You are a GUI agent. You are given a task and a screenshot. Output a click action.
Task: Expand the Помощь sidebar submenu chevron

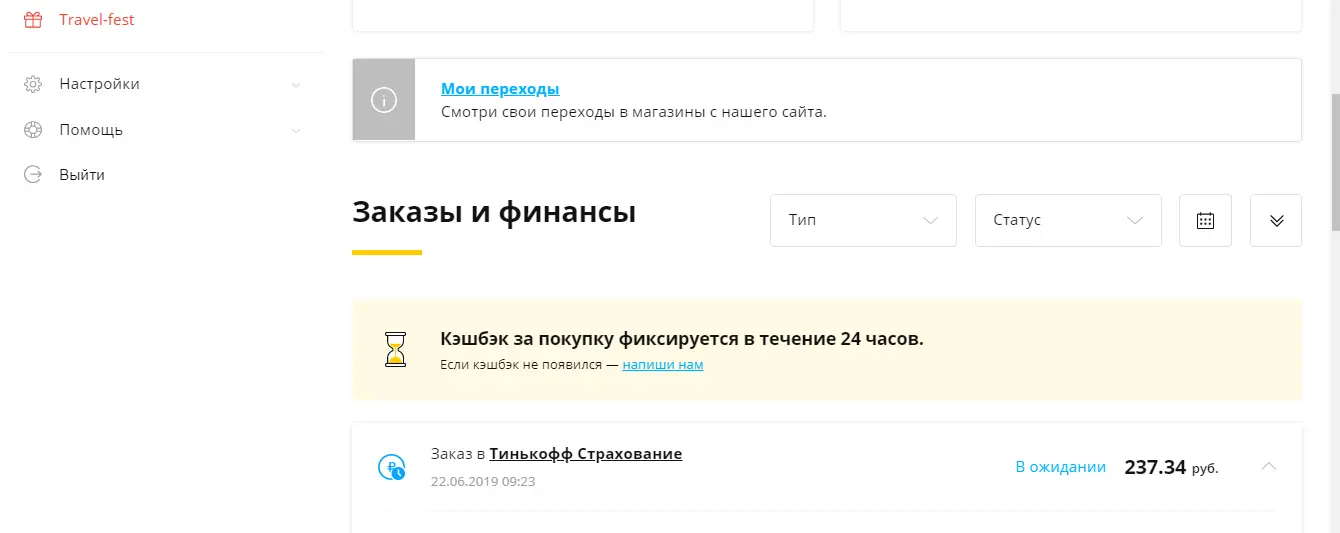[x=296, y=131]
